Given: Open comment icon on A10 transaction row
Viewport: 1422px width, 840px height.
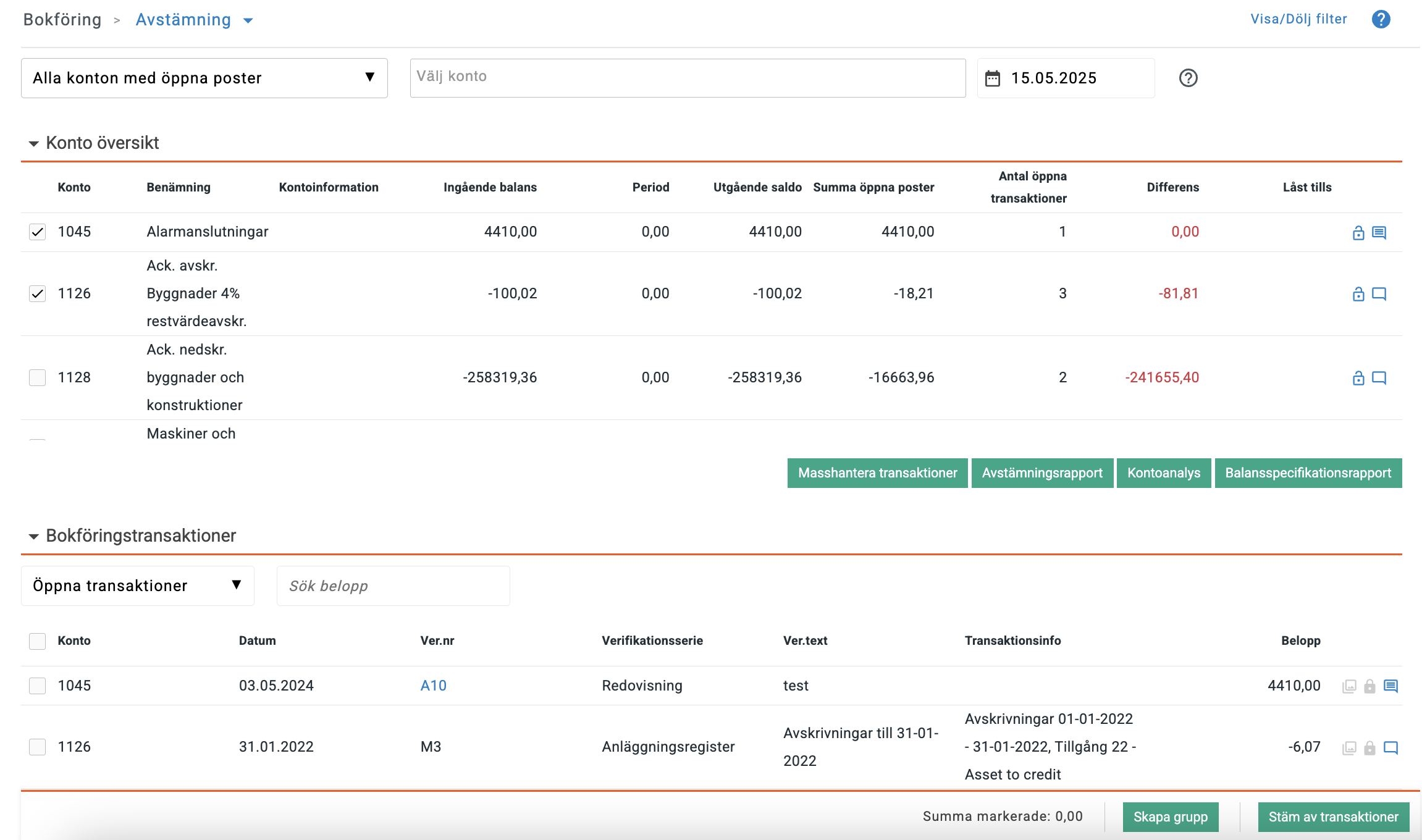Looking at the screenshot, I should 1390,686.
